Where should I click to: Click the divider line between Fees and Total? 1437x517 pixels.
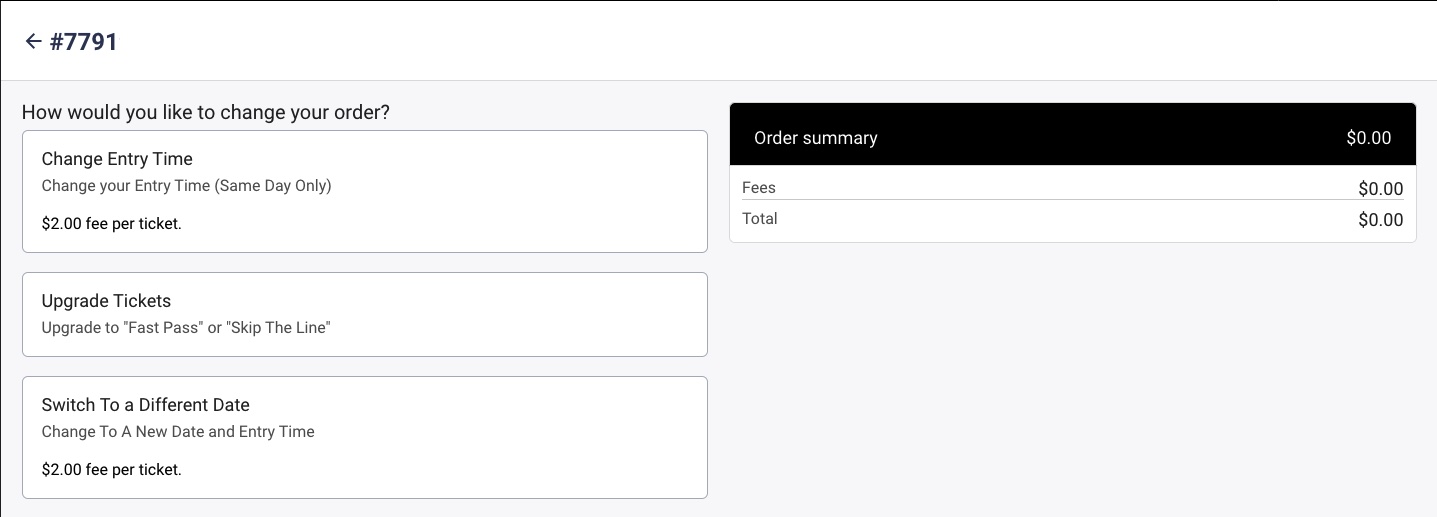[x=1072, y=200]
